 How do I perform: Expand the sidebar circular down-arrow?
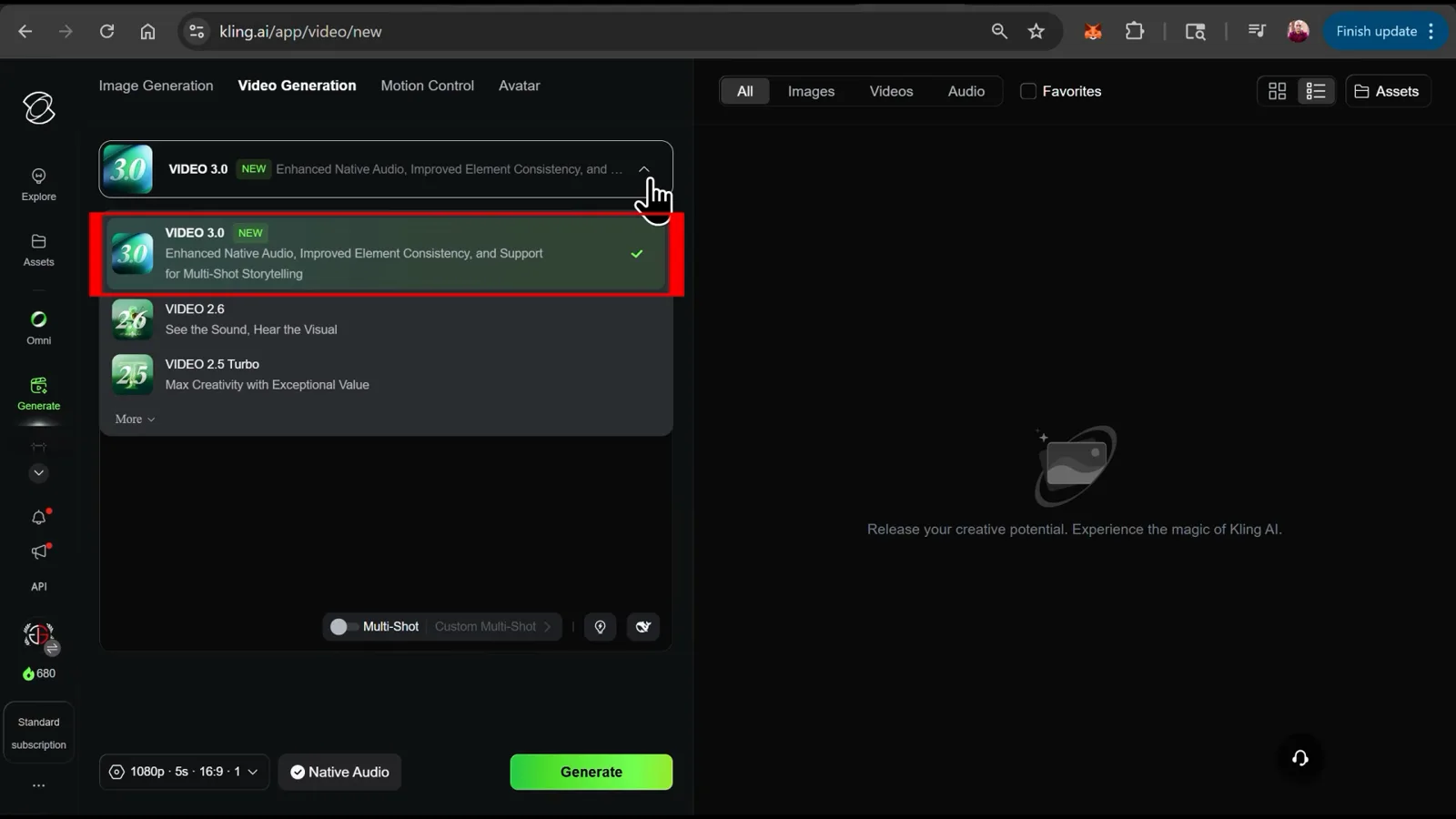(38, 473)
